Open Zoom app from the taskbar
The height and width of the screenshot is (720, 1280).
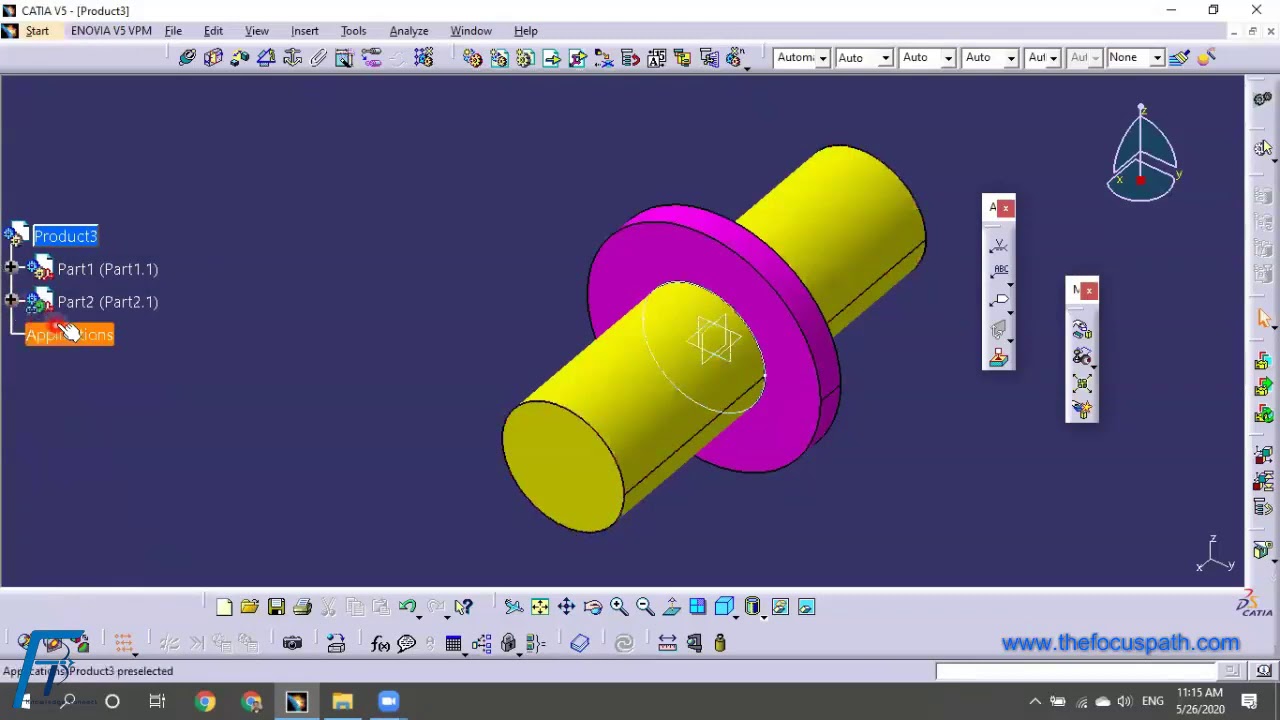(x=388, y=701)
